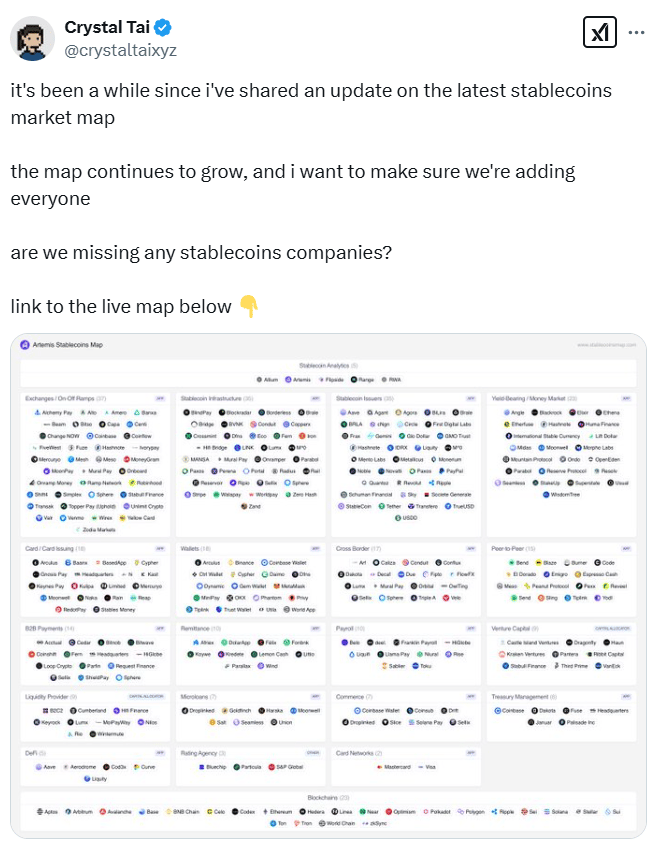Image resolution: width=660 pixels, height=841 pixels.
Task: Click the Stablecoin Issuers category title
Action: click(365, 397)
